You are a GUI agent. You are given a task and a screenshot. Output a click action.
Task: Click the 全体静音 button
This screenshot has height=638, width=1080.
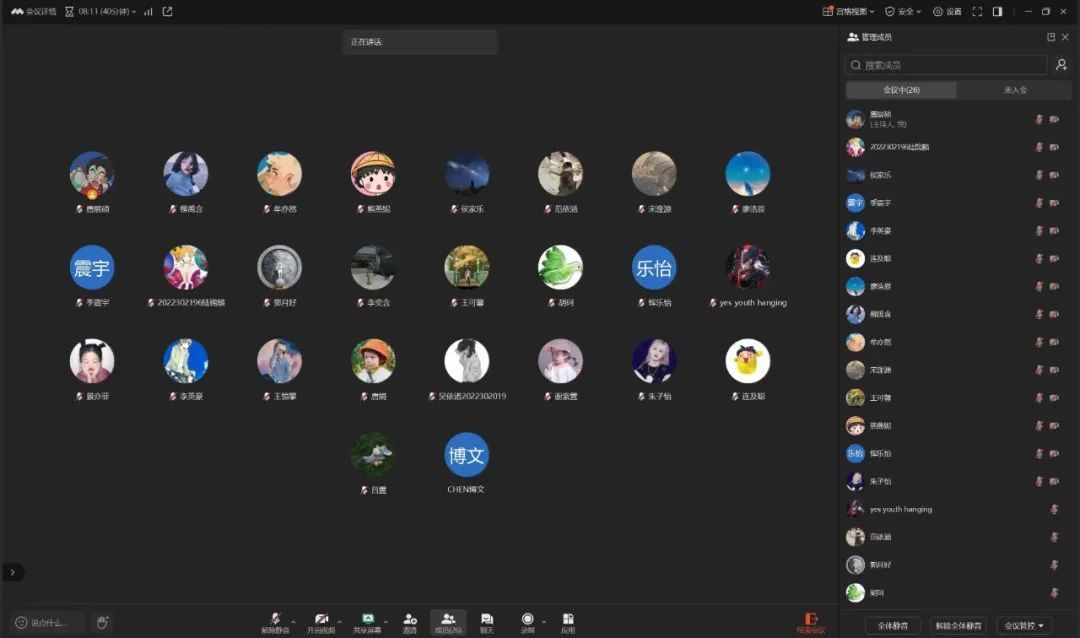892,626
